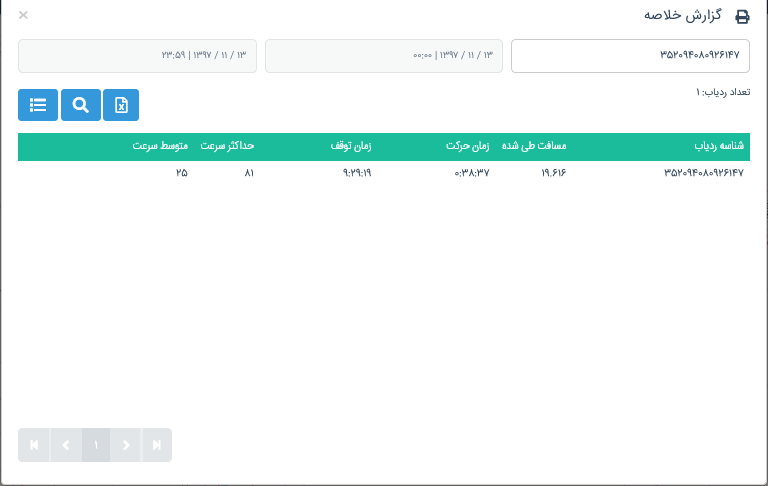Select page 1 in pagination
The width and height of the screenshot is (768, 486).
(96, 445)
